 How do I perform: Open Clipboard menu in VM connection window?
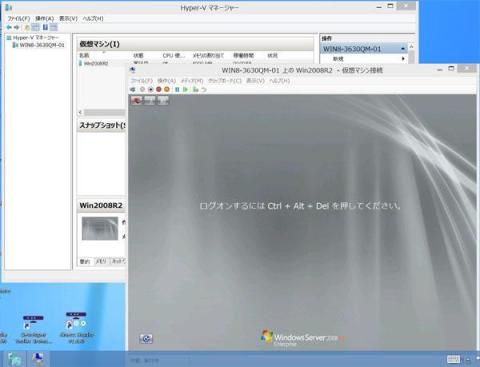(225, 81)
